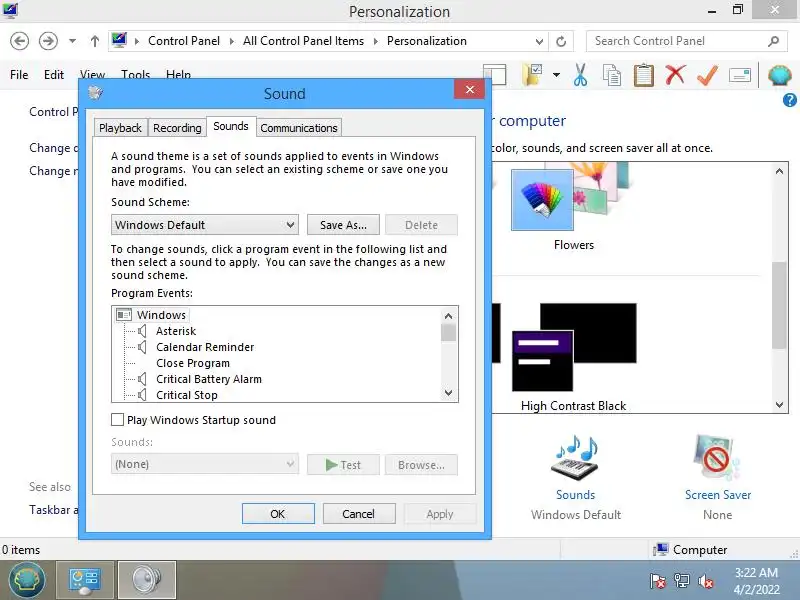800x600 pixels.
Task: Click the search magnifier icon
Action: [773, 41]
